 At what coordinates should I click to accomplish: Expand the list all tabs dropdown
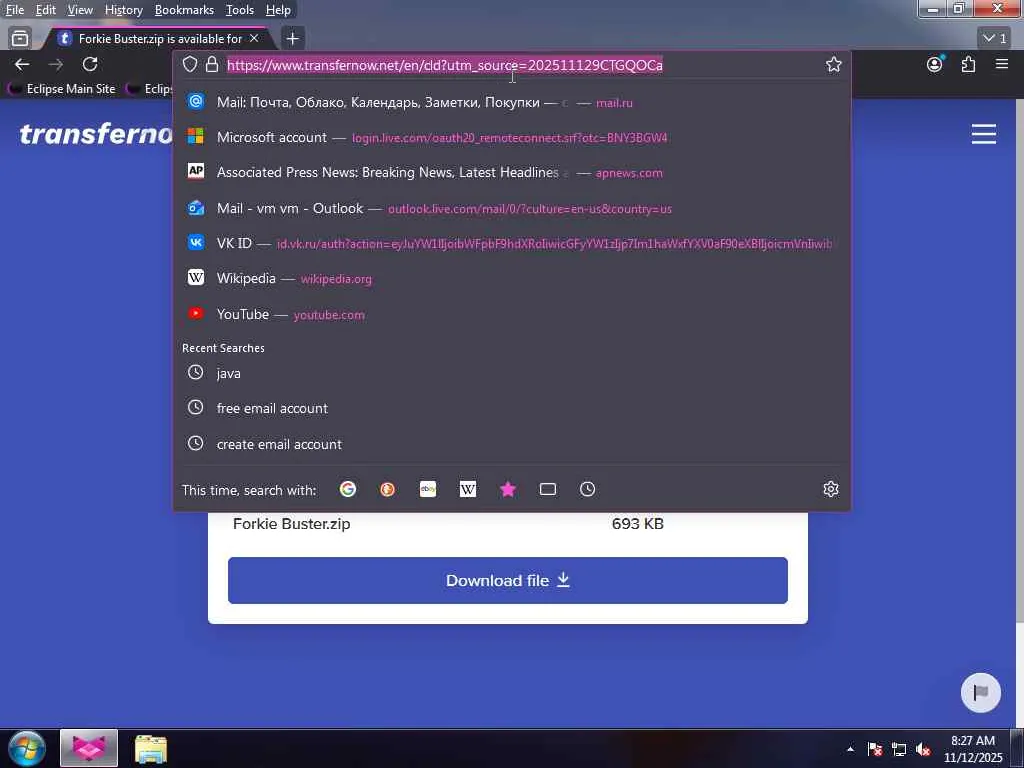995,39
